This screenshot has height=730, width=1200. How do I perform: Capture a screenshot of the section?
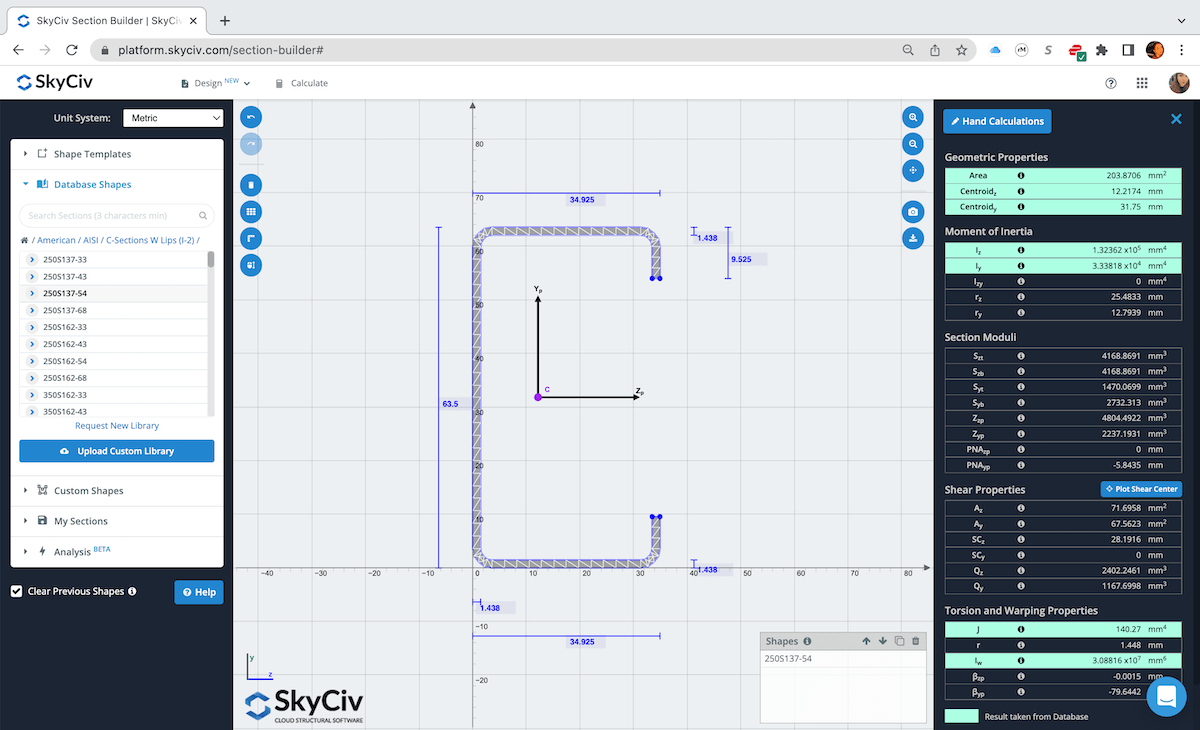(913, 211)
